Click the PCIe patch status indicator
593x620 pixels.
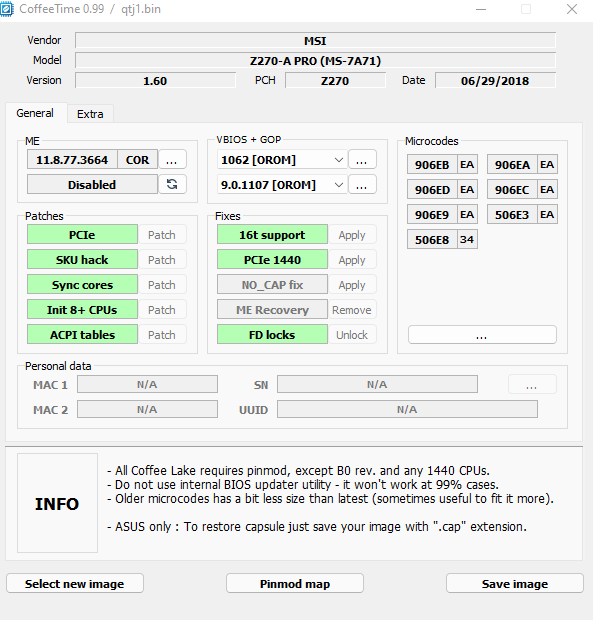82,234
